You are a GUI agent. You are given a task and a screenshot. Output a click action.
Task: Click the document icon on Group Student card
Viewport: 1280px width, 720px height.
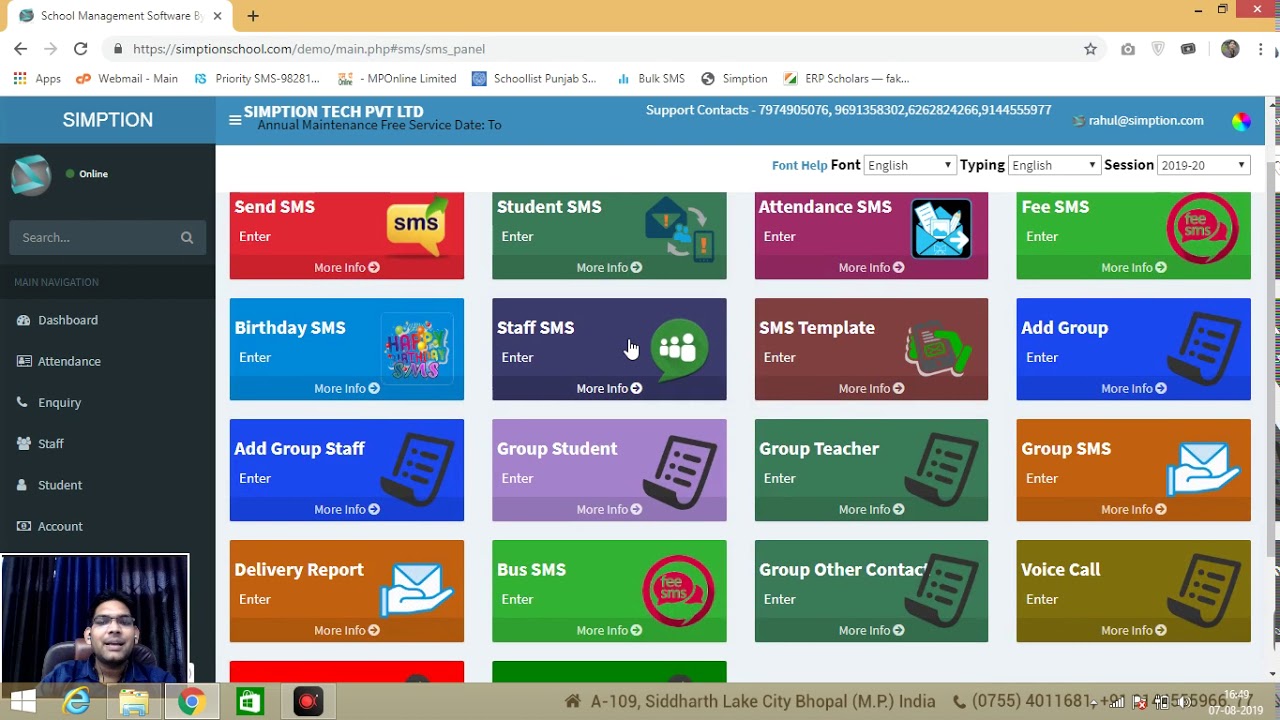point(679,470)
